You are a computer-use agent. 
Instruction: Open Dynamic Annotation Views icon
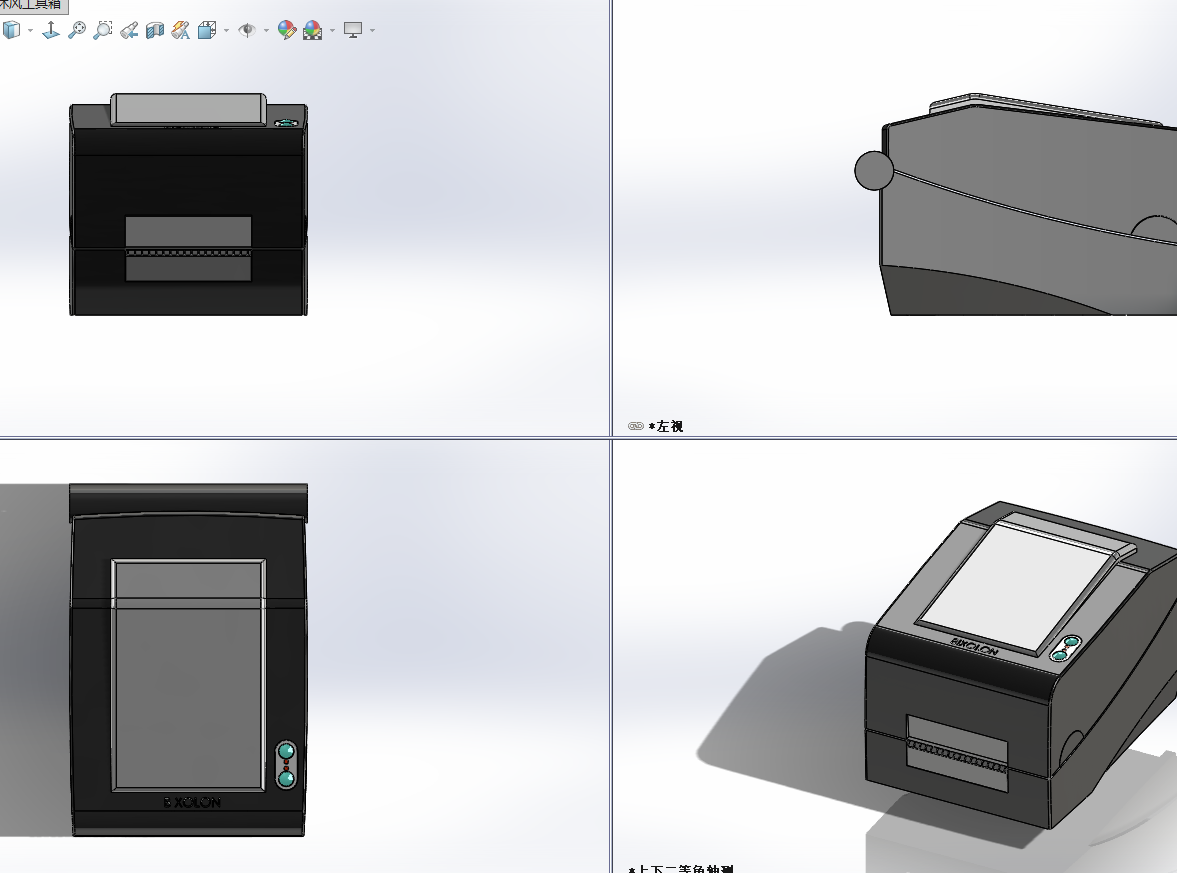181,30
